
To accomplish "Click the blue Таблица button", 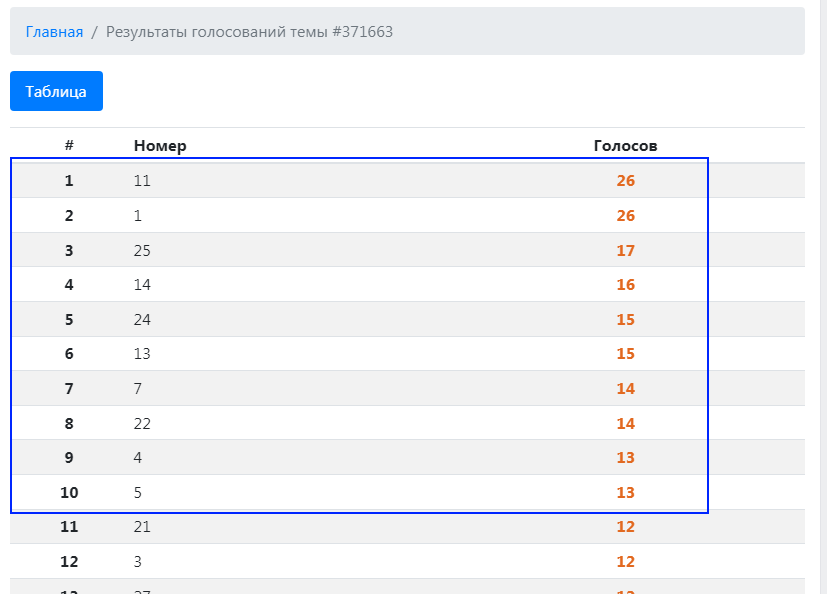I will [x=56, y=92].
